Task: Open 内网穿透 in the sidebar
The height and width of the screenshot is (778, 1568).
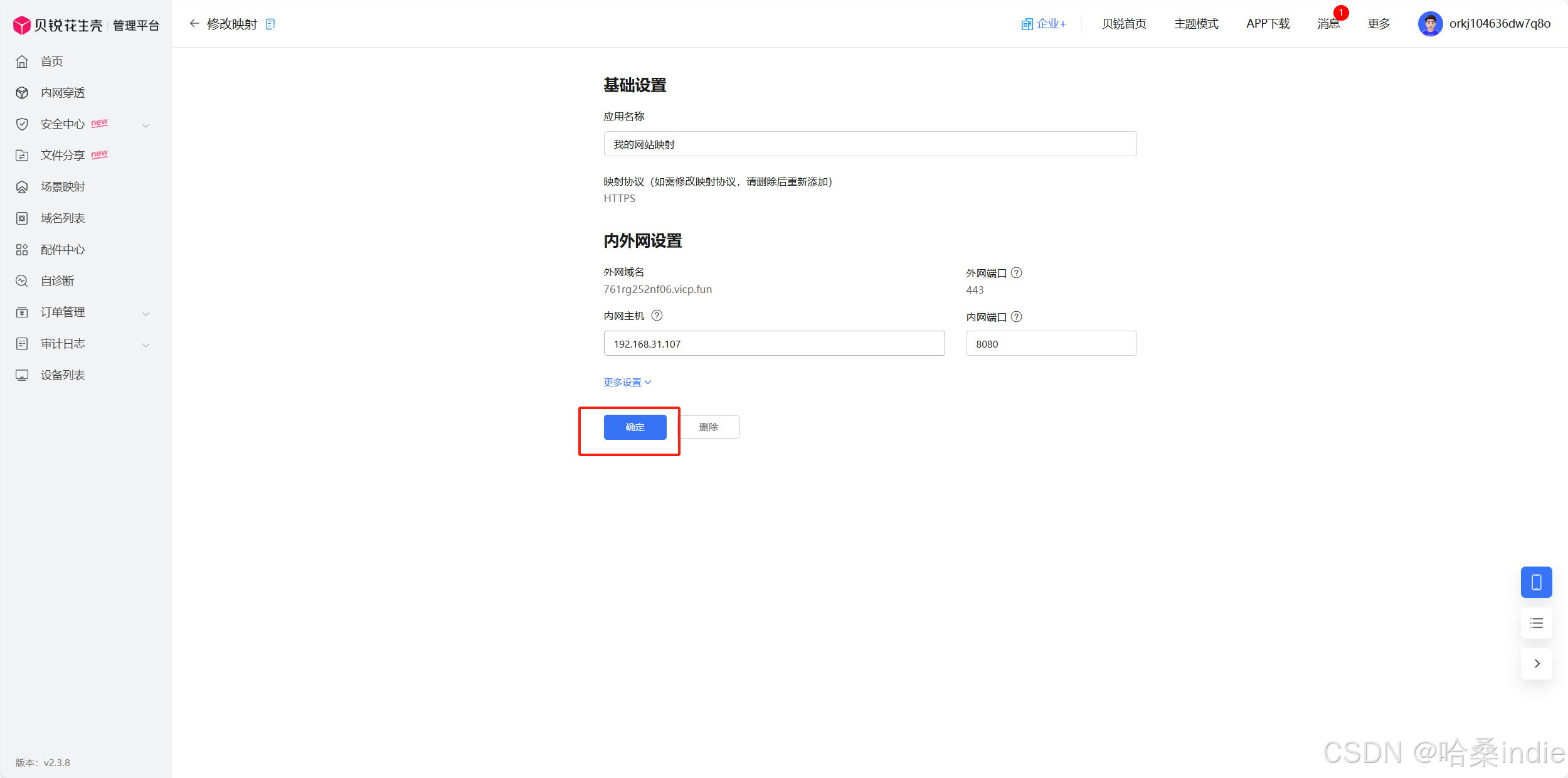Action: 63,93
